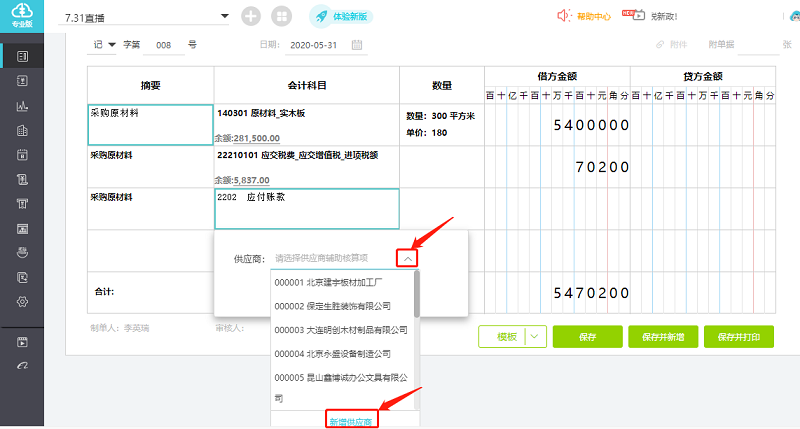Collapse the supplier dropdown chevron

point(407,259)
